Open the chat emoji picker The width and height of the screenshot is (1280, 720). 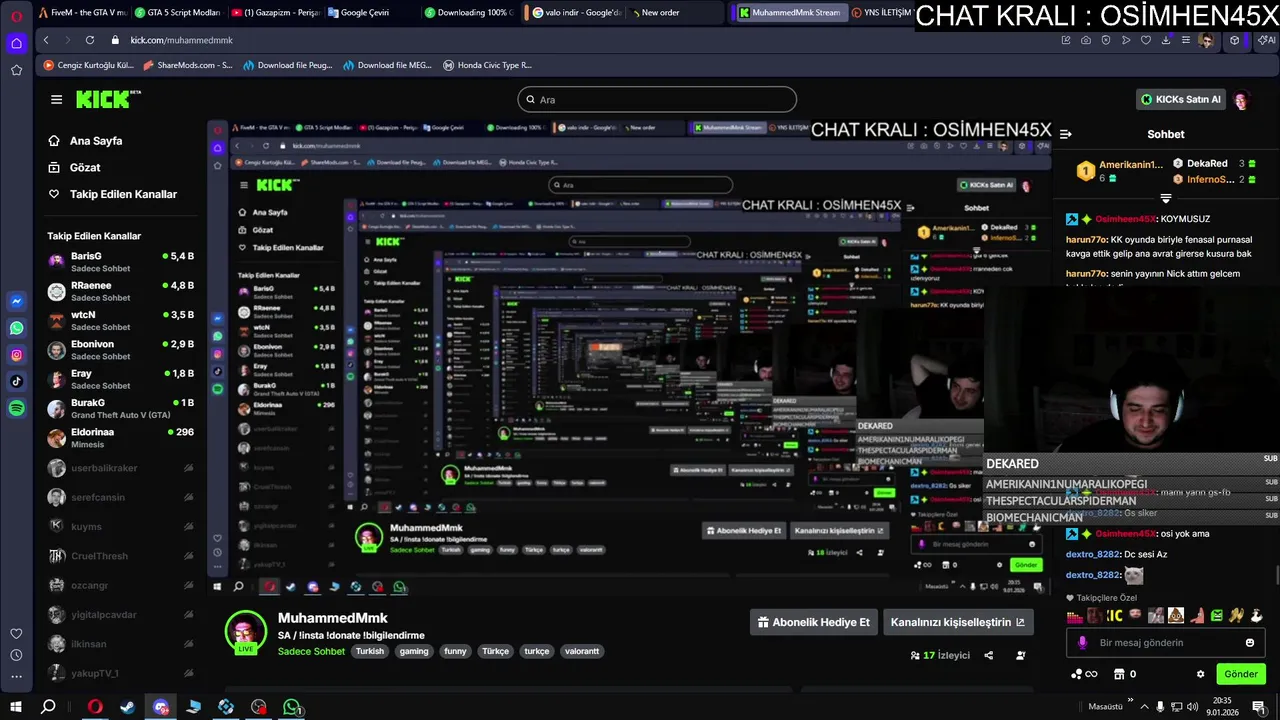tap(1250, 643)
